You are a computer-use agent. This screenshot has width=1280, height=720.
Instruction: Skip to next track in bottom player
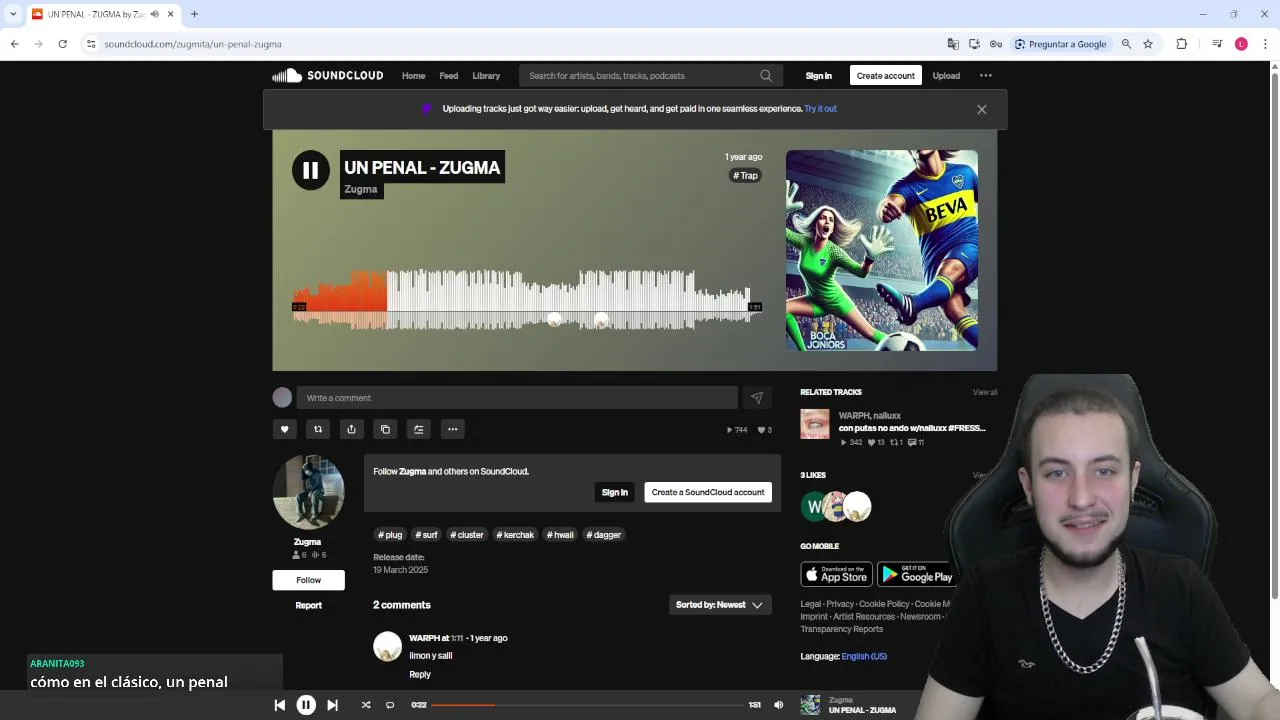(x=332, y=705)
